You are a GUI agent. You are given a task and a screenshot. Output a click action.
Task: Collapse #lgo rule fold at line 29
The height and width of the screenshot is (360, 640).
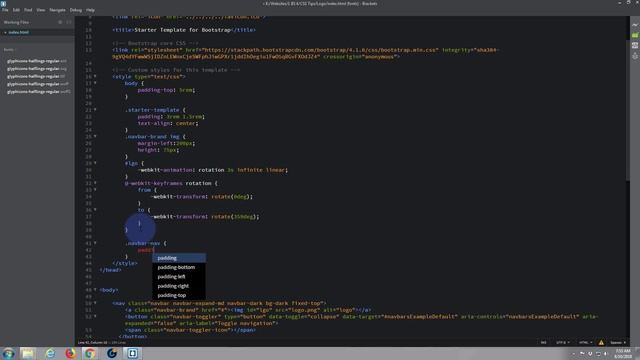(96, 163)
